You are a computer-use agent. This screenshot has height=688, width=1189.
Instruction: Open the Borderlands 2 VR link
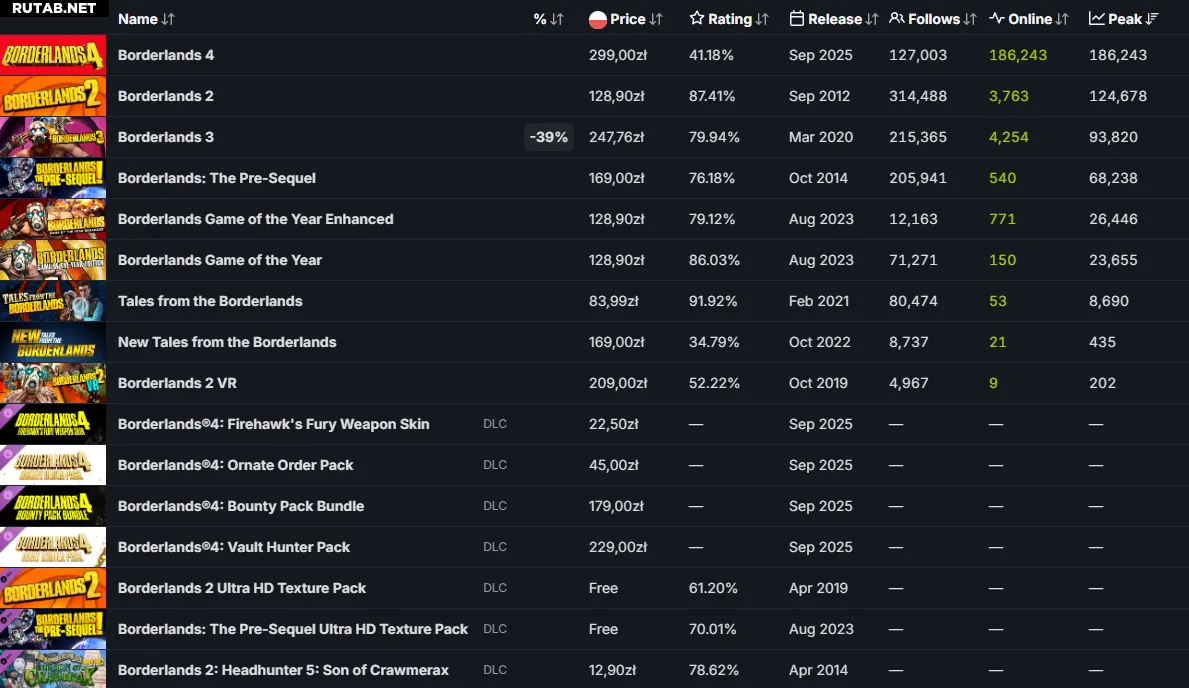177,383
